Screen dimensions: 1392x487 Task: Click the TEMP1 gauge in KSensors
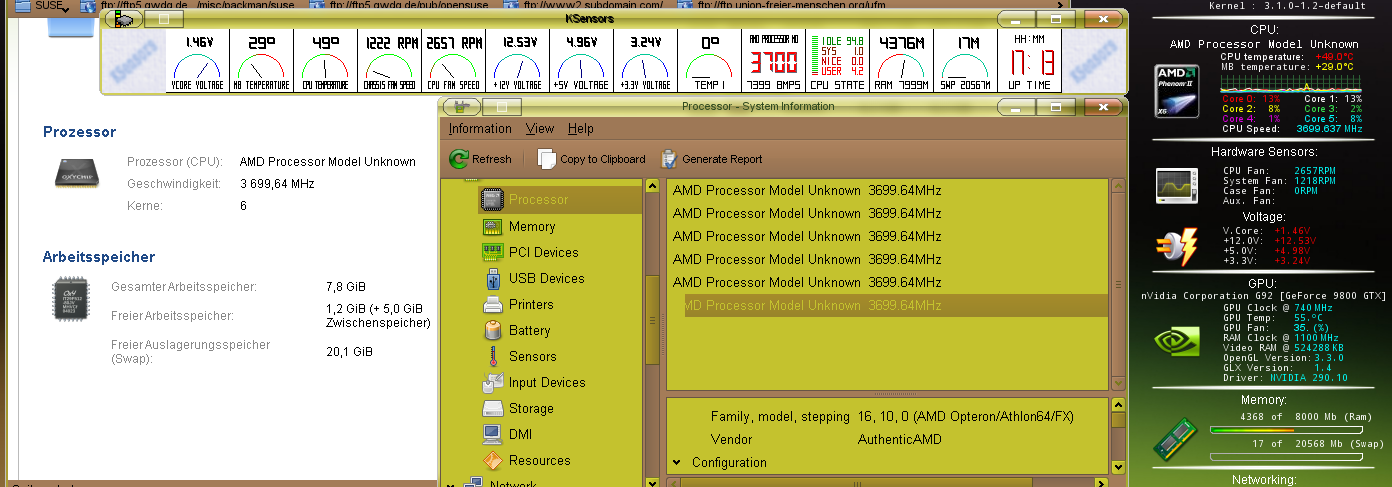pyautogui.click(x=710, y=62)
